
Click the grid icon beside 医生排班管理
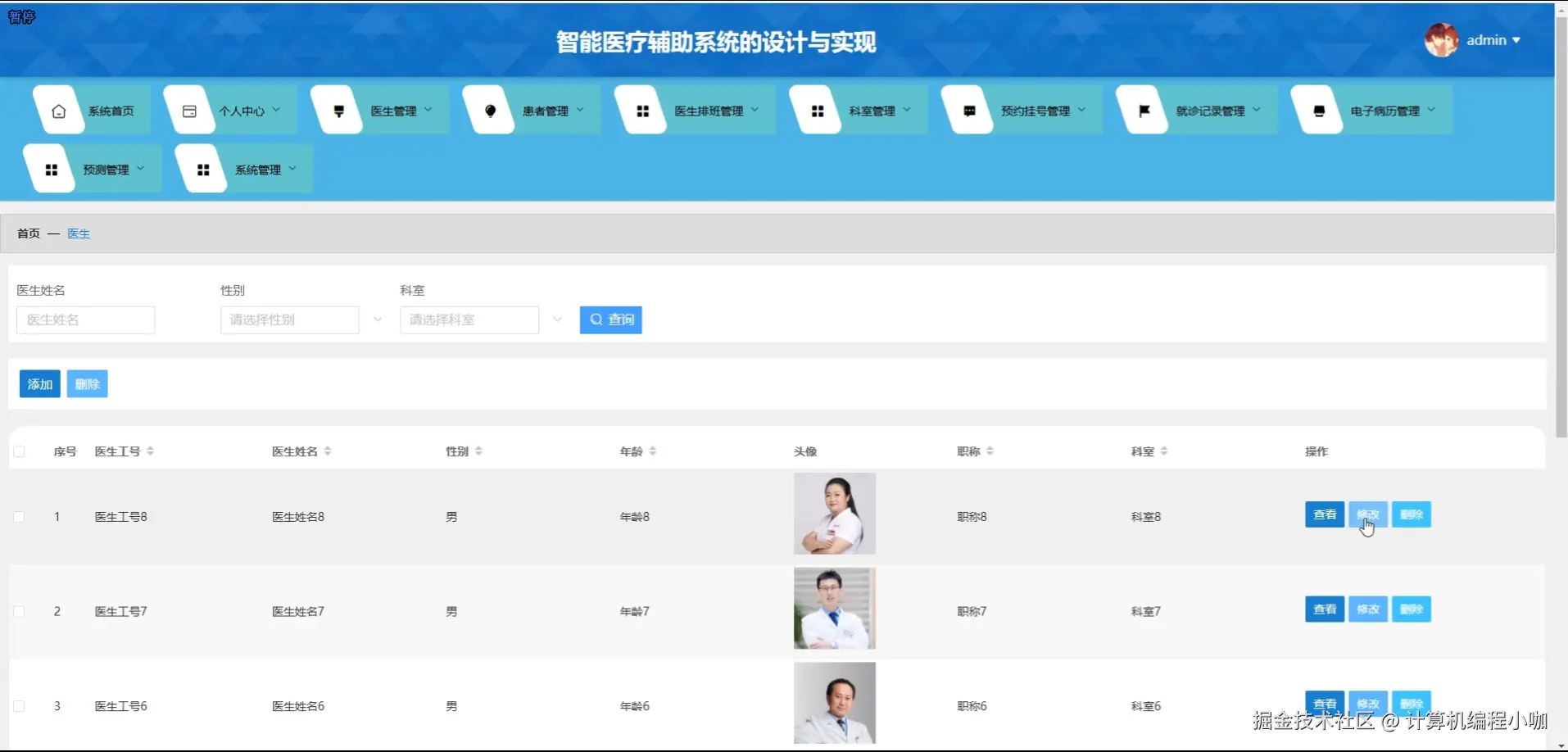point(642,111)
